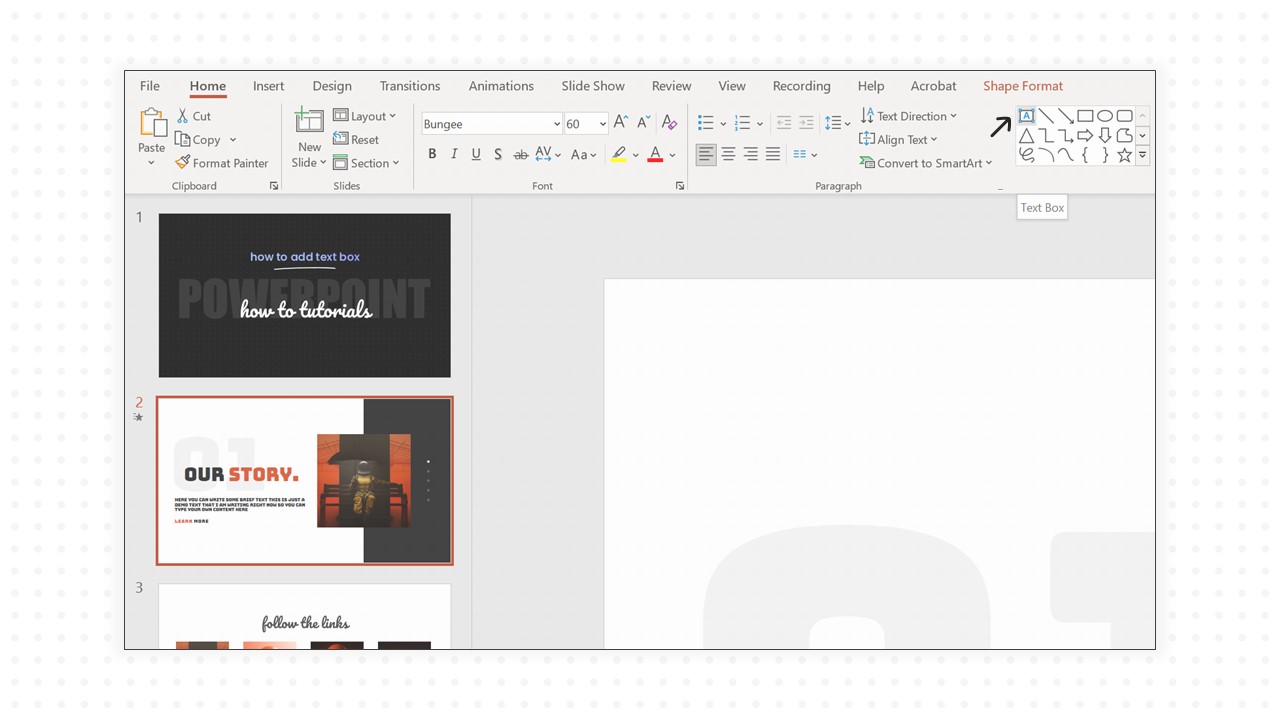Toggle Italic formatting
The width and height of the screenshot is (1280, 720).
454,154
